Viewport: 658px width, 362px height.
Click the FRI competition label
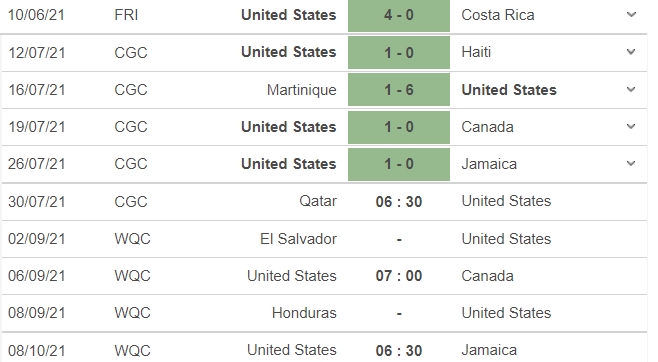coord(126,15)
